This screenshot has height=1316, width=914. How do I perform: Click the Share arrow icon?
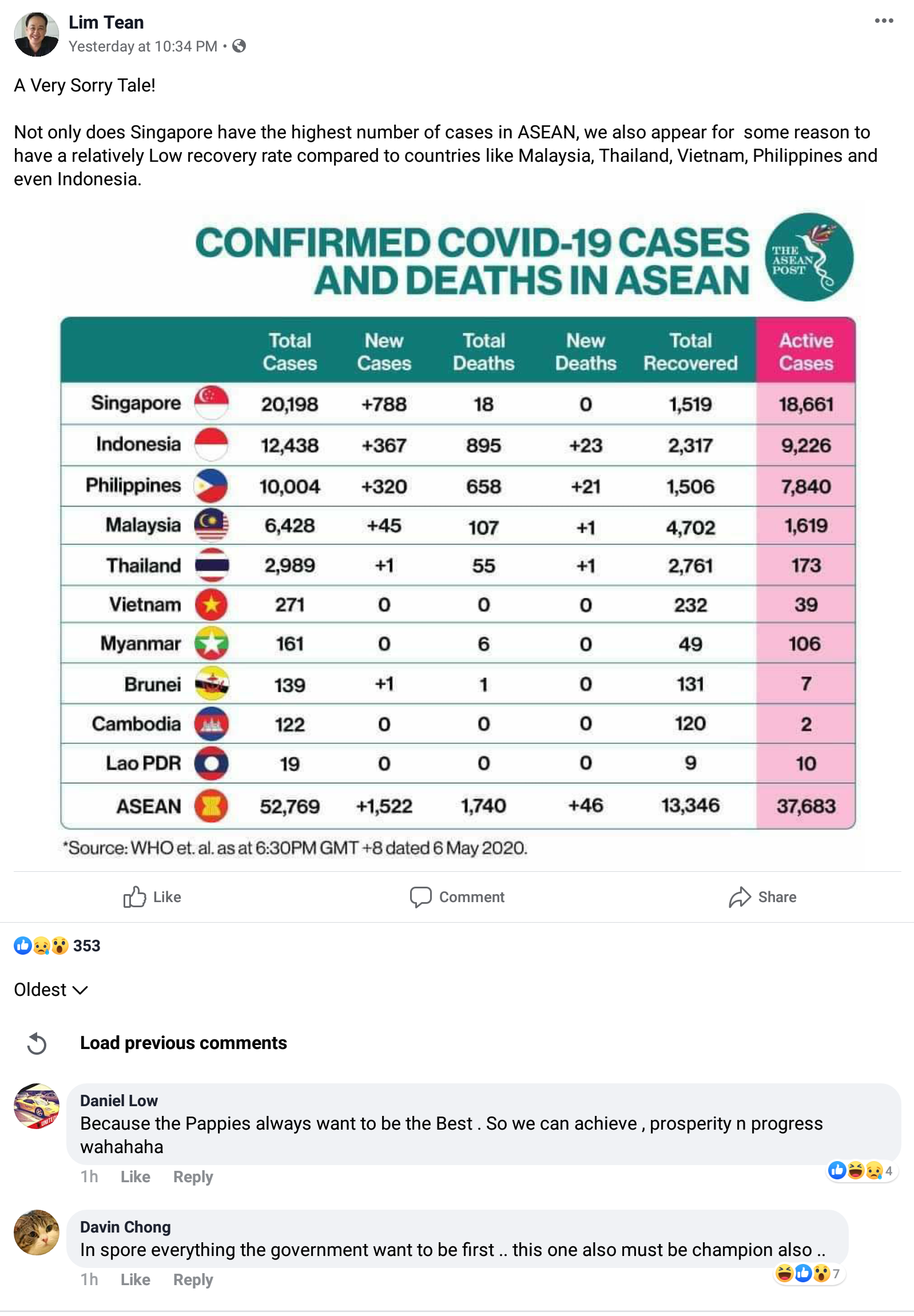click(x=740, y=897)
